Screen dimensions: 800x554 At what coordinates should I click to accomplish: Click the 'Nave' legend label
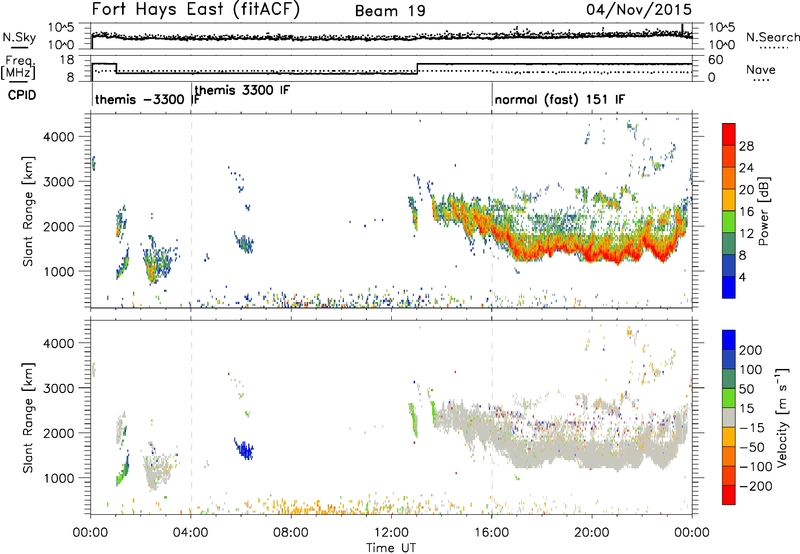point(761,69)
